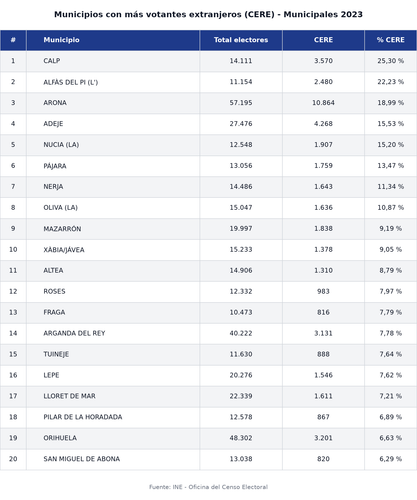Select the ARGANDA DEL REY cell
Viewport: 417px width, 500px height.
tap(113, 333)
